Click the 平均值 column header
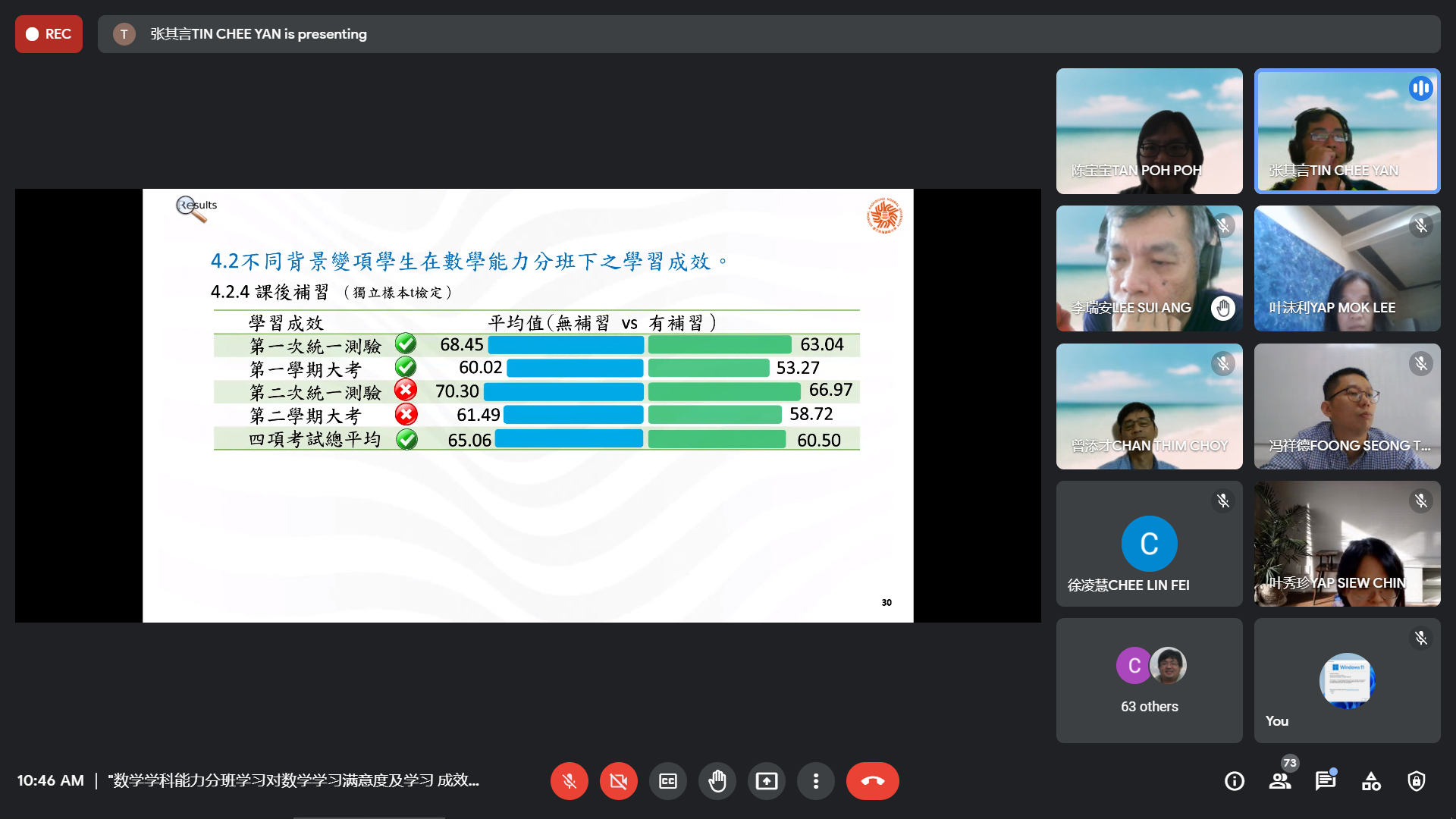This screenshot has width=1456, height=819. click(x=603, y=323)
